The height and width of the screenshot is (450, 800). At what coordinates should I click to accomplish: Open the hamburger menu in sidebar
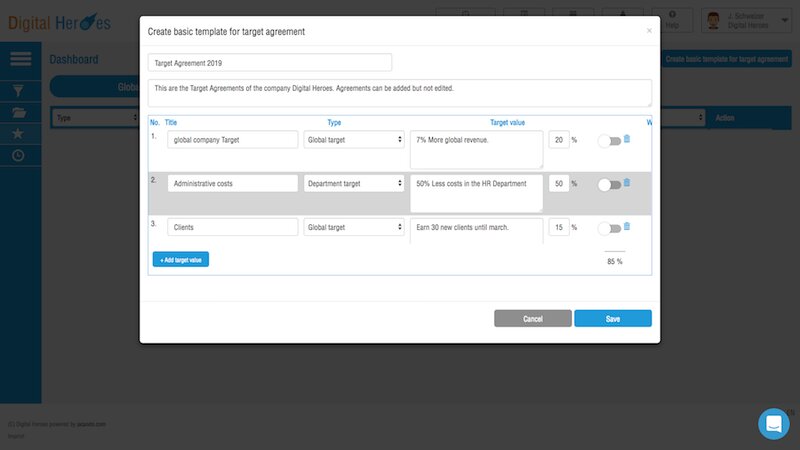[20, 60]
